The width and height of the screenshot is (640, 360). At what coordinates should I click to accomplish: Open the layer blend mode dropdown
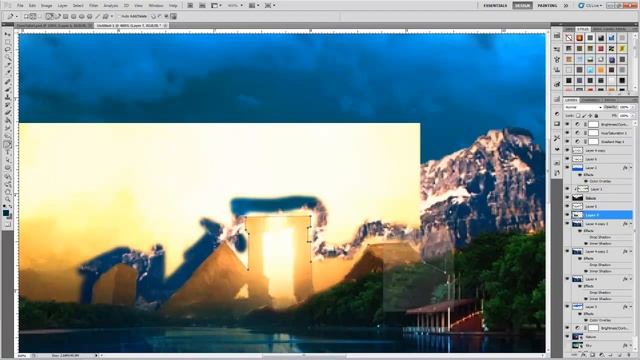click(x=583, y=107)
